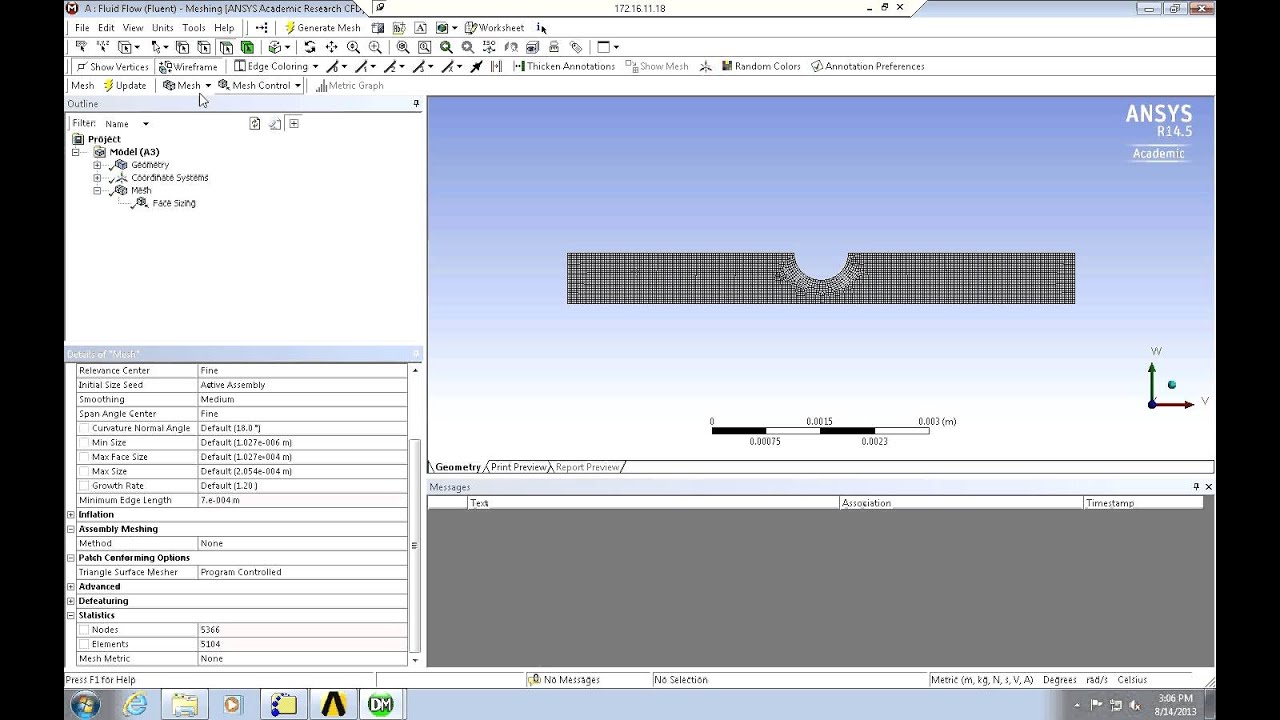The image size is (1280, 720).
Task: Click the DM DesignModeler taskbar icon
Action: click(381, 704)
